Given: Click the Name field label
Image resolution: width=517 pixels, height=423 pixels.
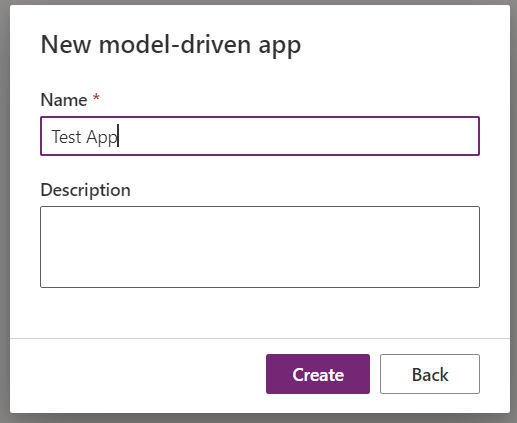Looking at the screenshot, I should 64,99.
